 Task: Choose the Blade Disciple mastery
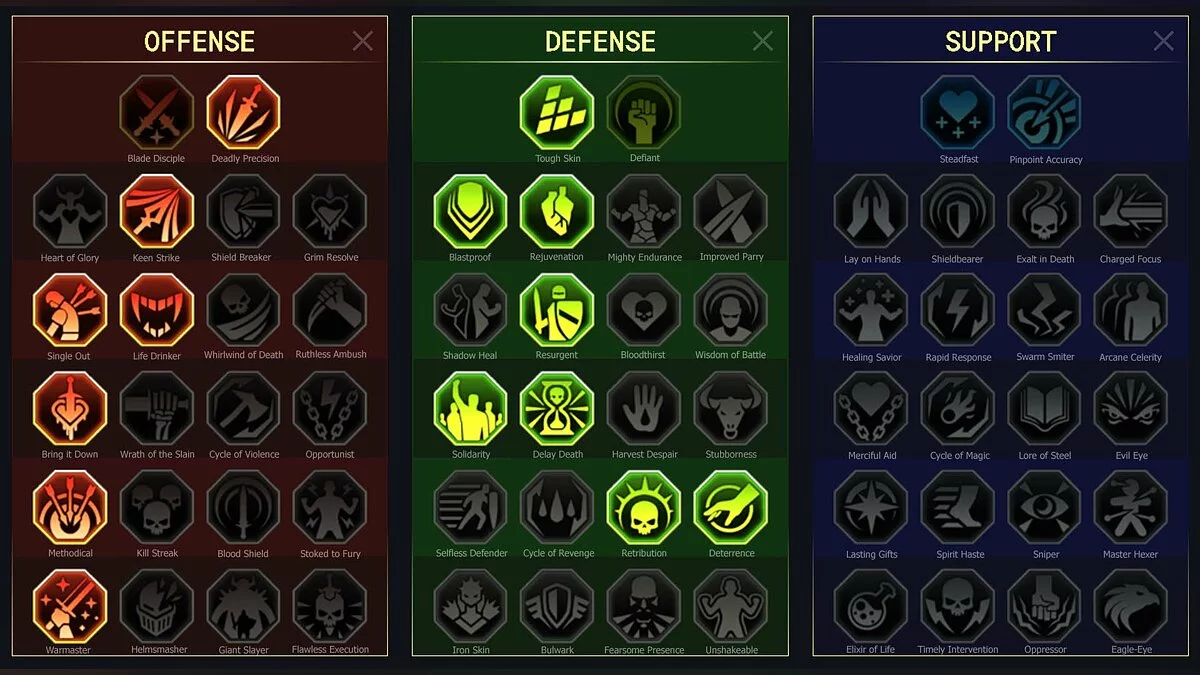click(156, 112)
